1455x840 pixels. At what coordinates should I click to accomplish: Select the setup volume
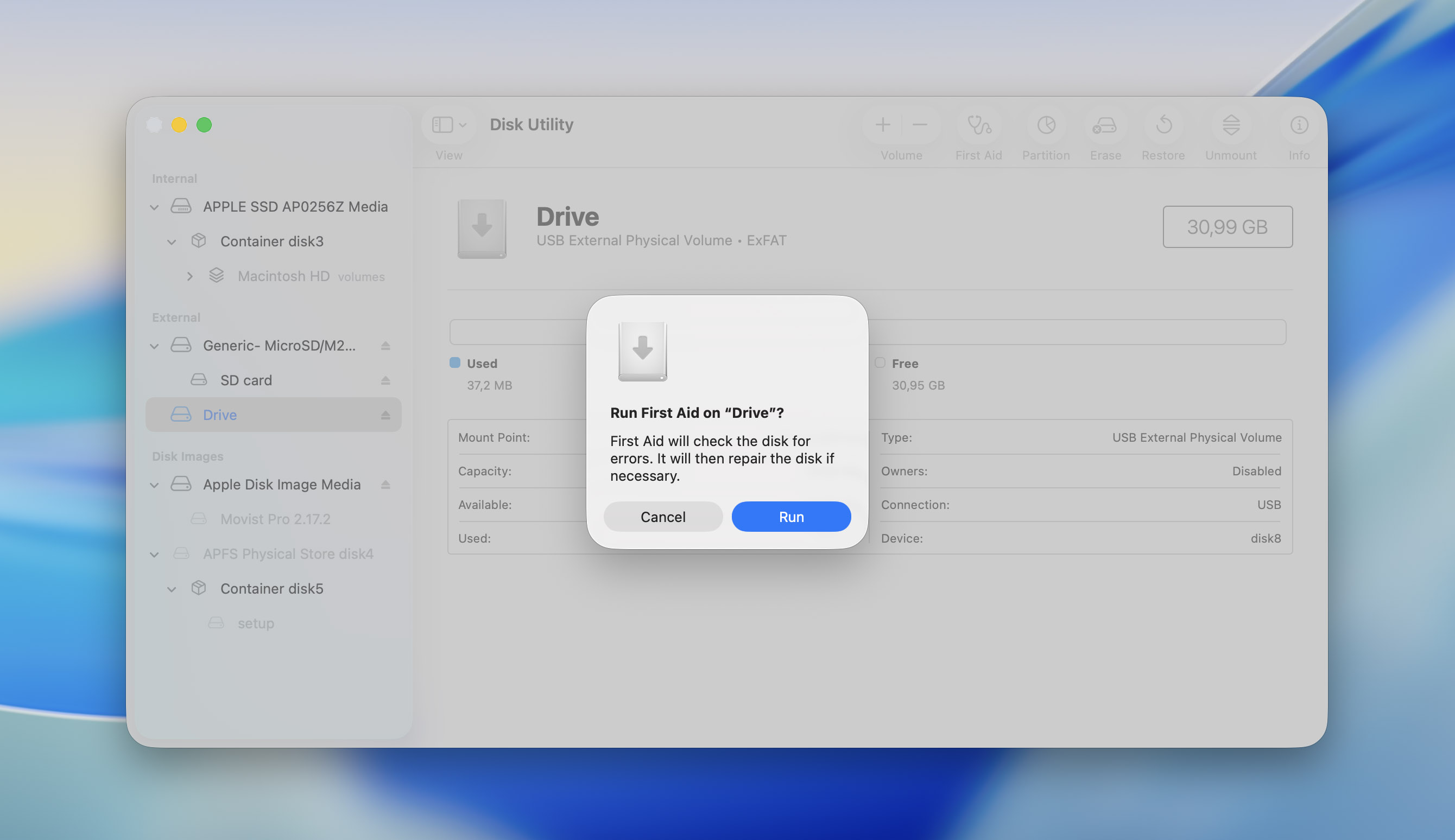(x=273, y=623)
